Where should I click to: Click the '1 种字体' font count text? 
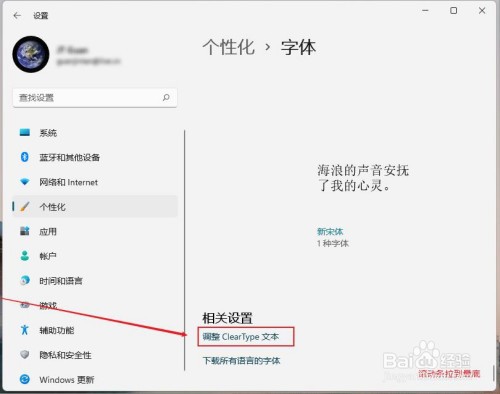333,243
